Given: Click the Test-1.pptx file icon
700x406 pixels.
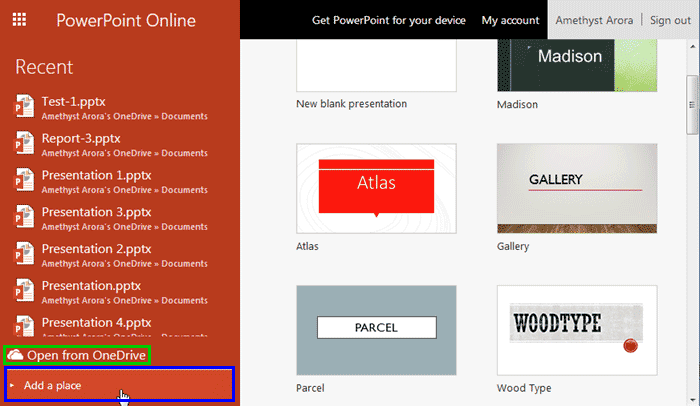Looking at the screenshot, I should click(x=25, y=106).
